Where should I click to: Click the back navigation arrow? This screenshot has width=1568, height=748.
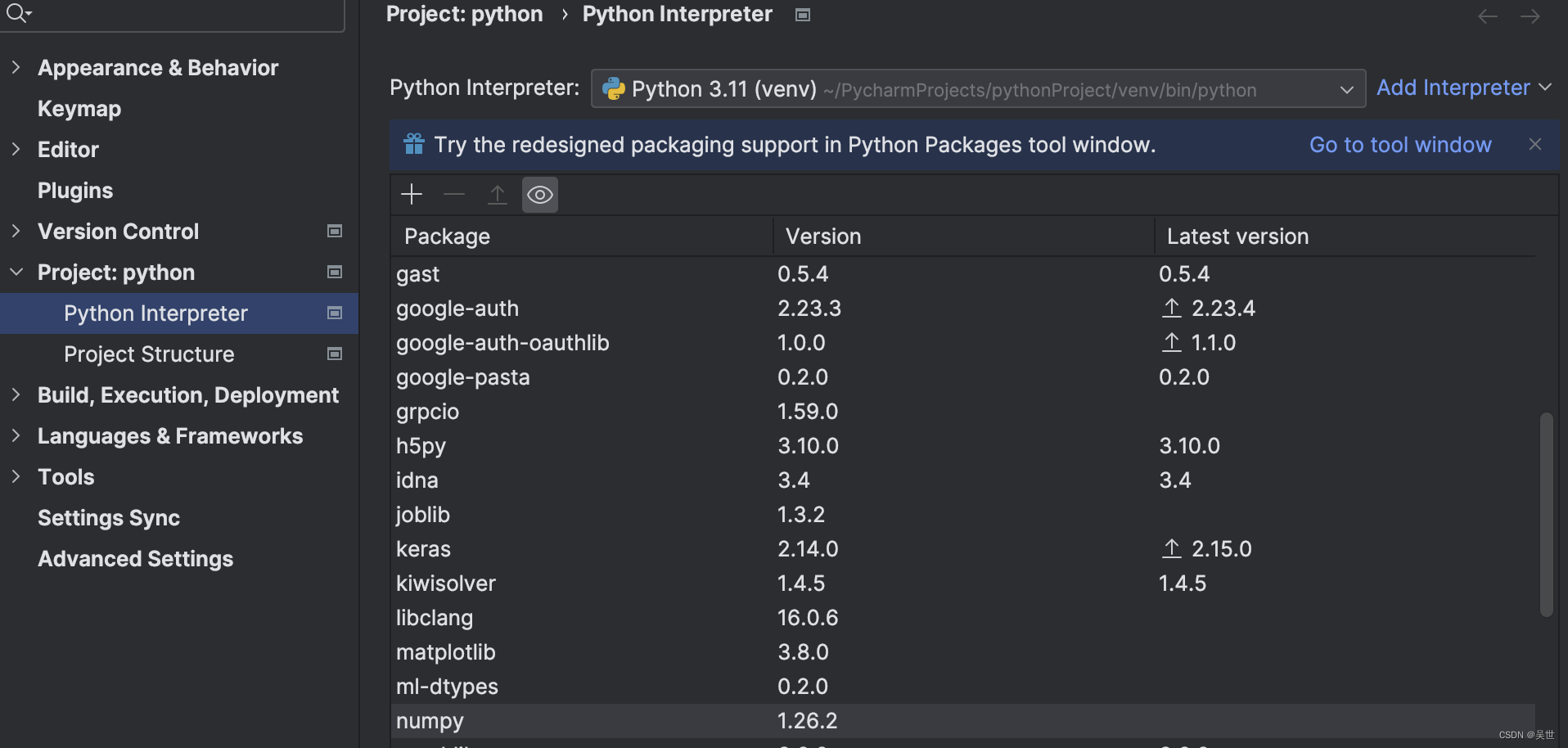pos(1487,16)
